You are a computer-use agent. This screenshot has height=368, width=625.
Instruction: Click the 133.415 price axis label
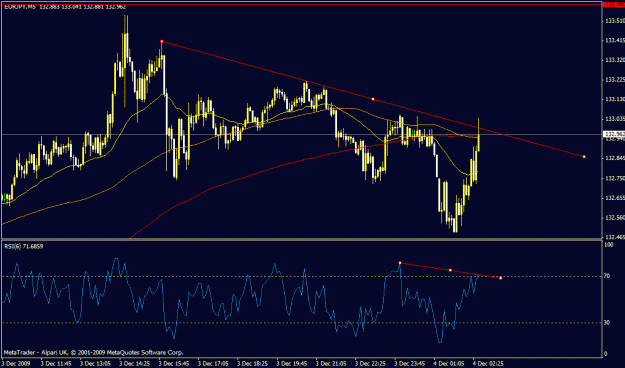tap(614, 40)
